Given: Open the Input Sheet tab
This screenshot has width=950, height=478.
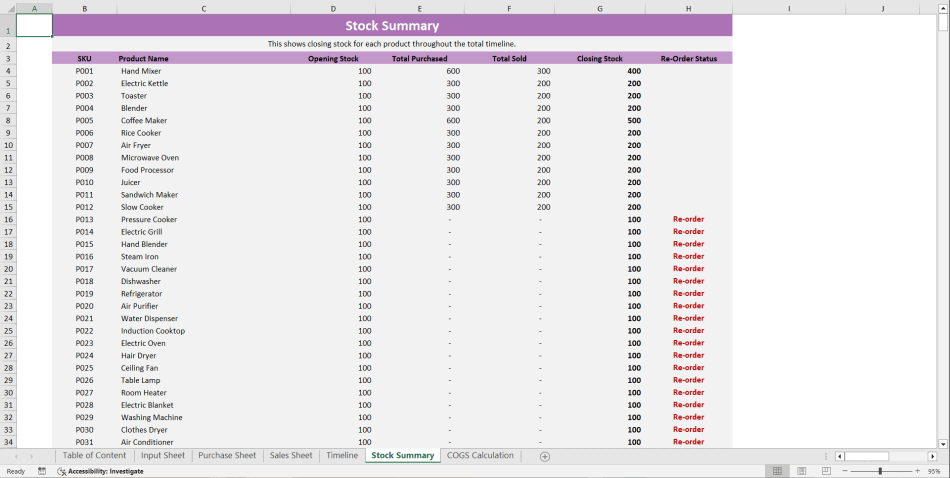Looking at the screenshot, I should pyautogui.click(x=162, y=456).
